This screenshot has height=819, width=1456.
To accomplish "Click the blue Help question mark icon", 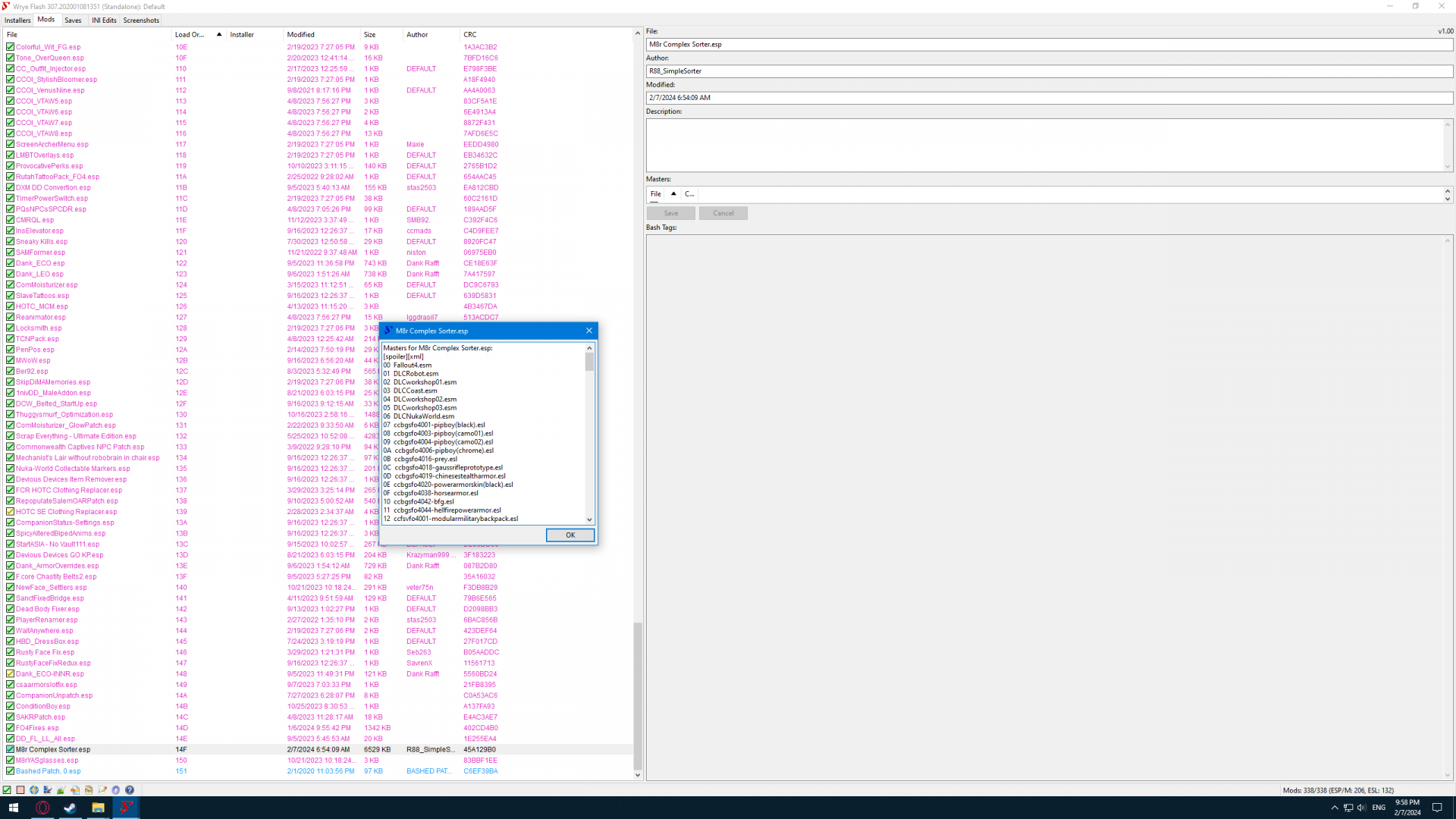I will tap(130, 789).
